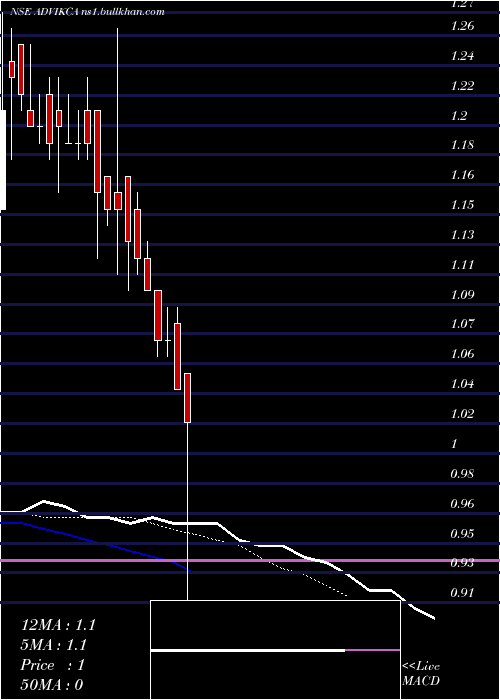Click the 5MA : 1.1 readout
This screenshot has height=700, width=500.
[x=54, y=645]
